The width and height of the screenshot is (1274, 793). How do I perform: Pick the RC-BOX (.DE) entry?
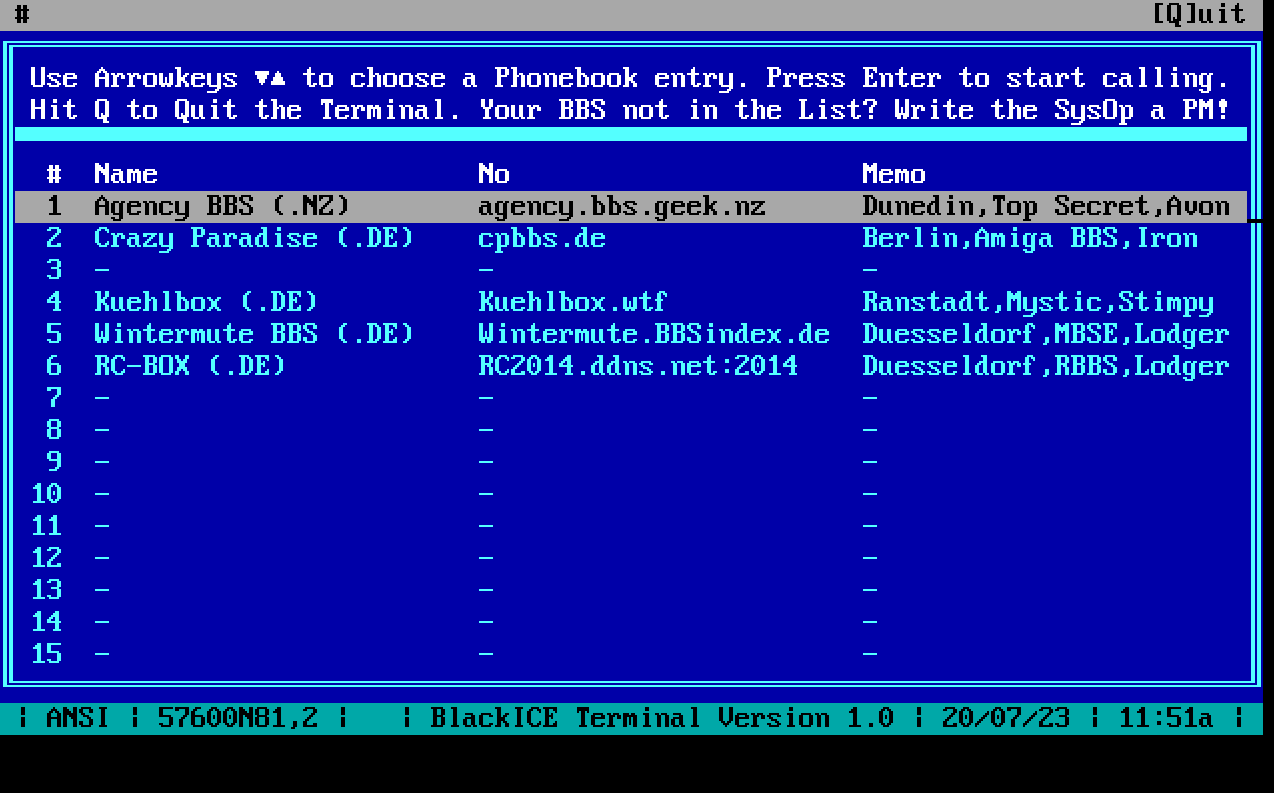pyautogui.click(x=189, y=366)
